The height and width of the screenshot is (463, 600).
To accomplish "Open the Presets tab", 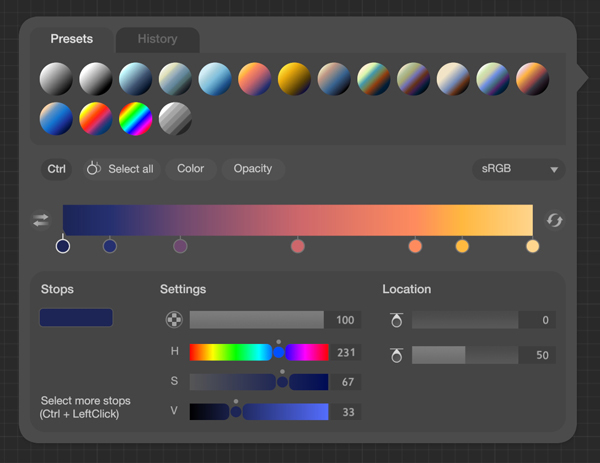I will pos(72,39).
